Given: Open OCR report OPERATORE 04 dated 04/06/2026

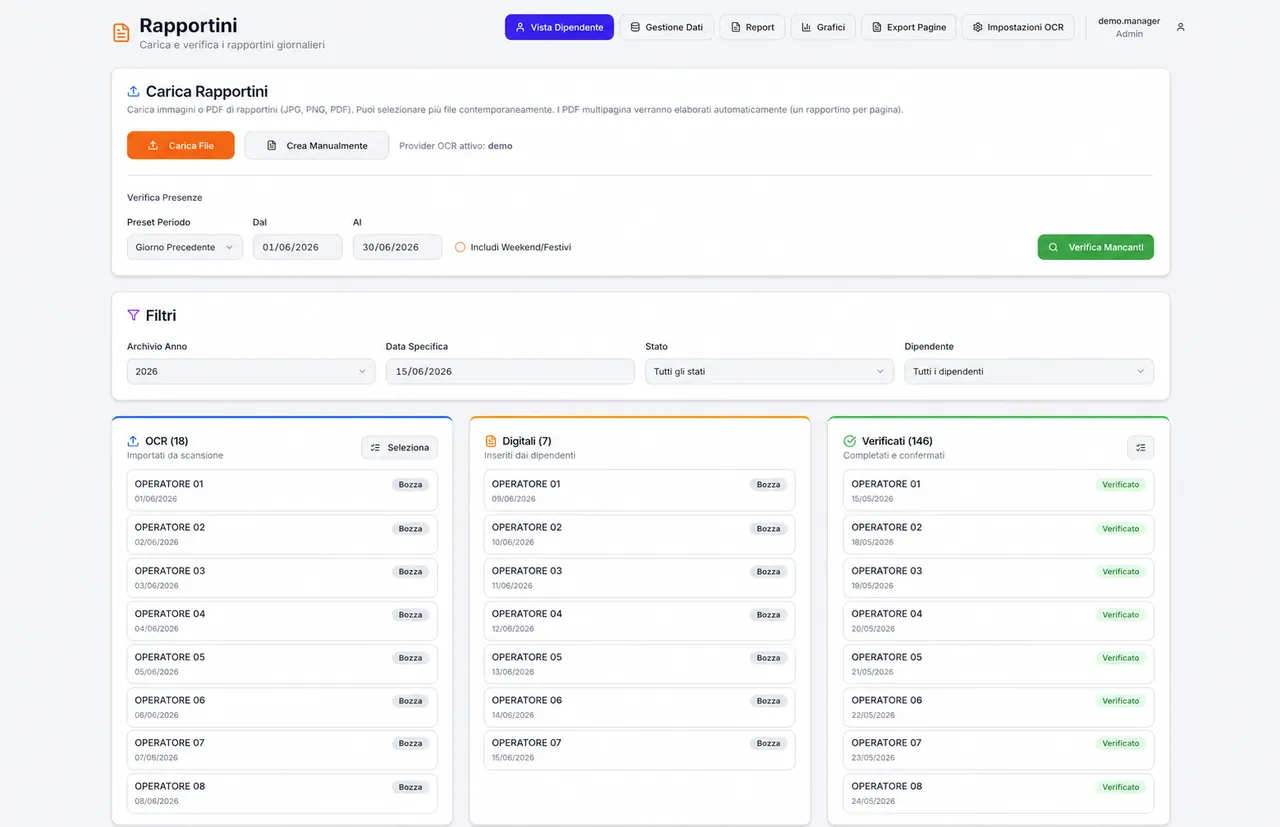Looking at the screenshot, I should click(282, 620).
